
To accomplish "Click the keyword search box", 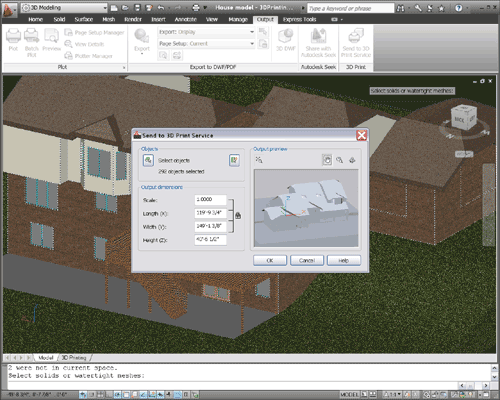I will tap(350, 8).
